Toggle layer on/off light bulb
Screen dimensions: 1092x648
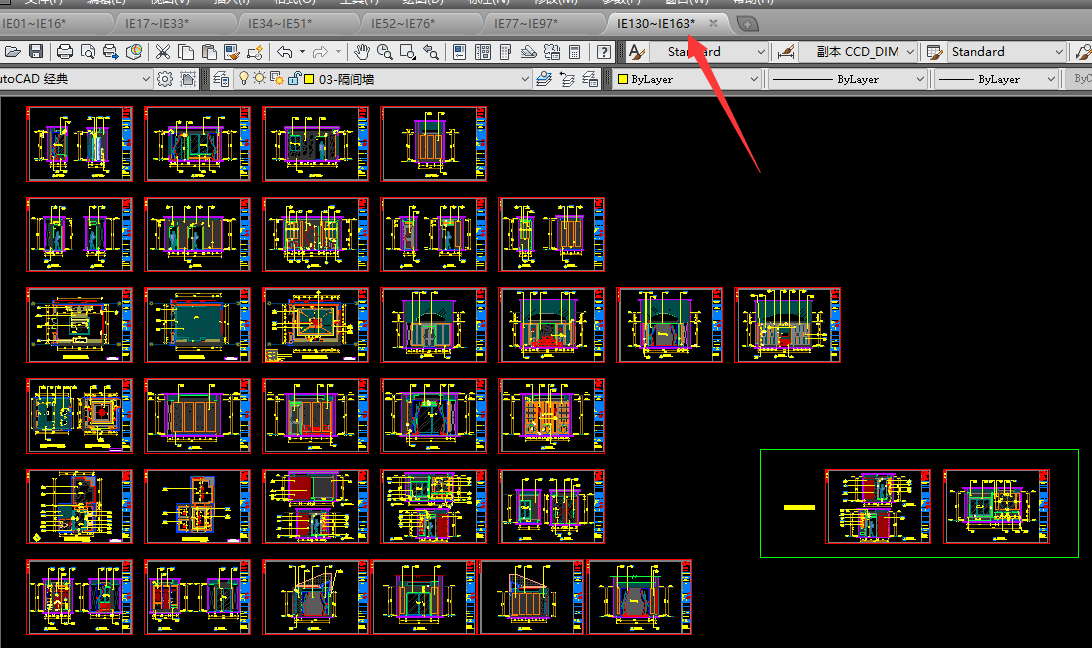pos(244,79)
